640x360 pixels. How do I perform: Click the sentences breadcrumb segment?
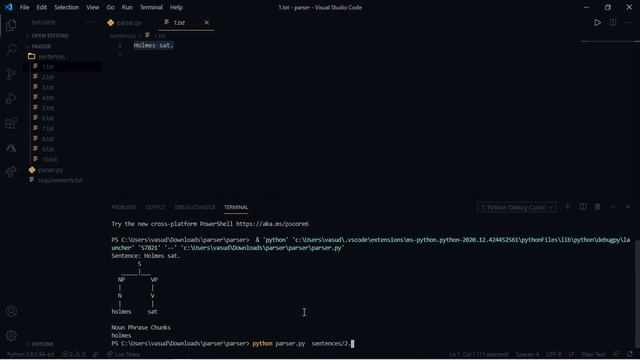122,36
